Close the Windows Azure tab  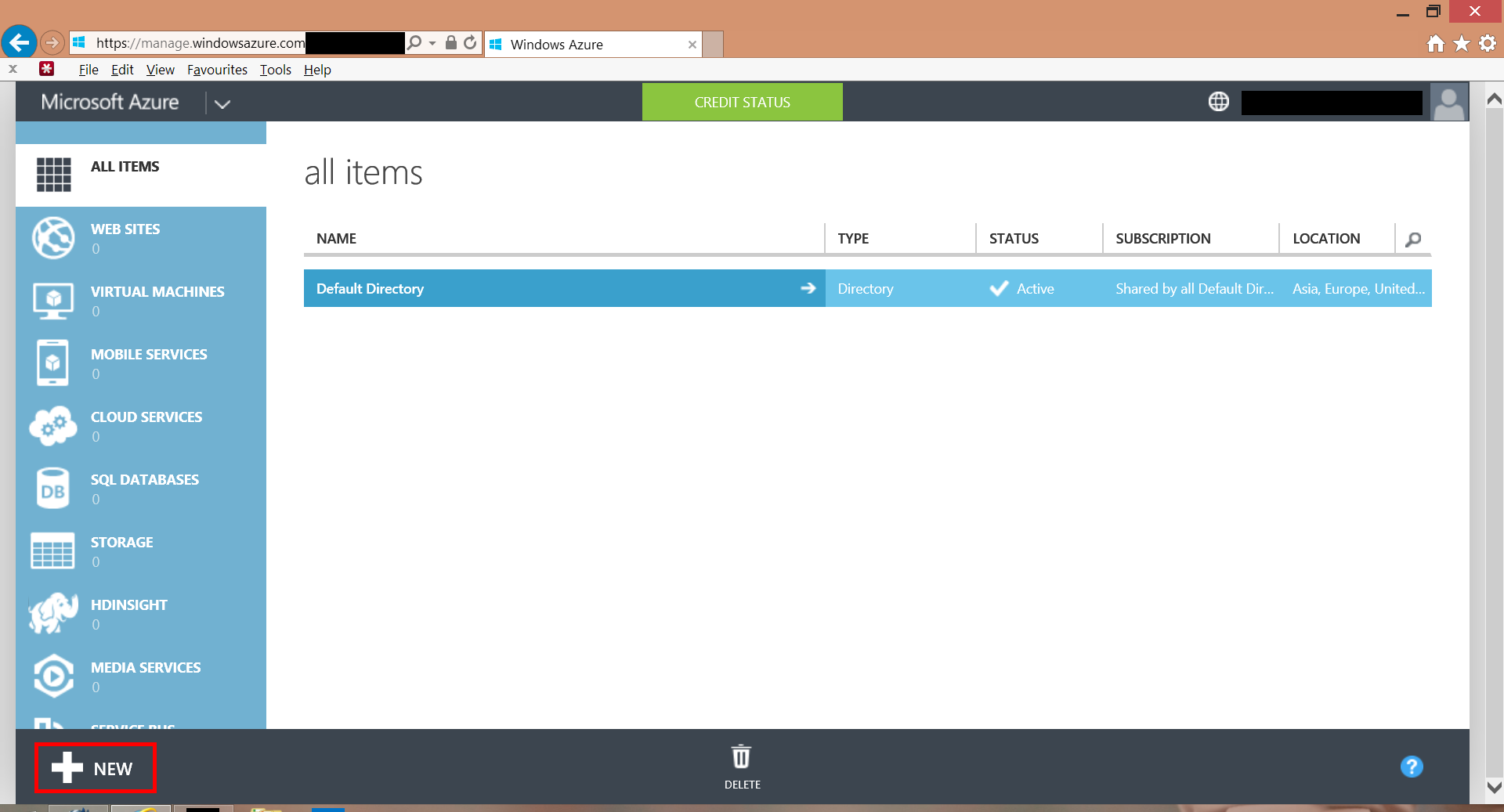click(692, 45)
